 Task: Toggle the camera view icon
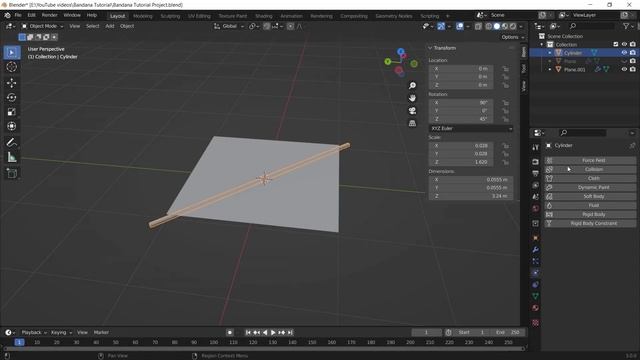[x=412, y=111]
